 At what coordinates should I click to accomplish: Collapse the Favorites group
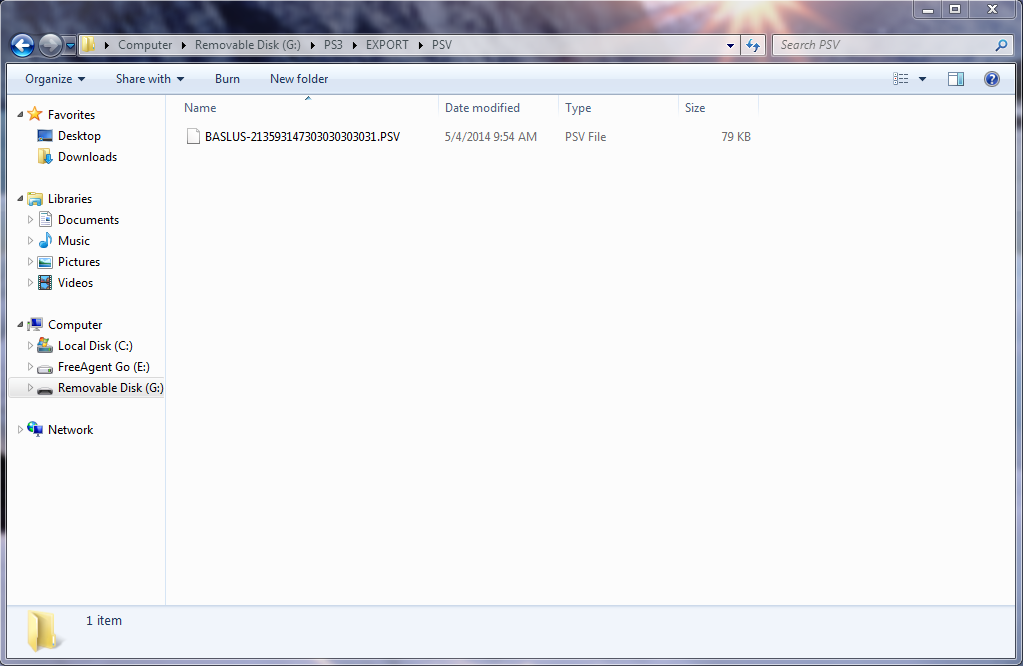[x=20, y=114]
